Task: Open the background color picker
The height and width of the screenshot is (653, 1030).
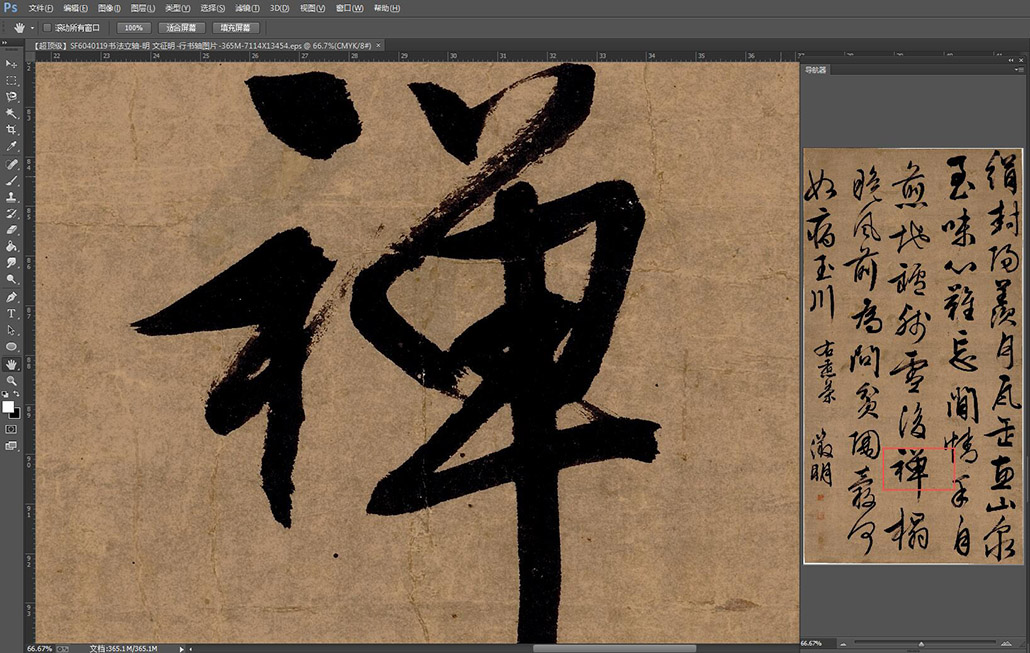Action: click(x=16, y=414)
